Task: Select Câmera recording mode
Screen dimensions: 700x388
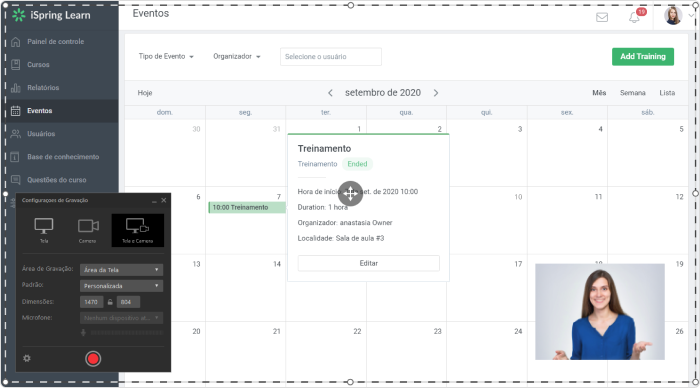Action: coord(88,230)
